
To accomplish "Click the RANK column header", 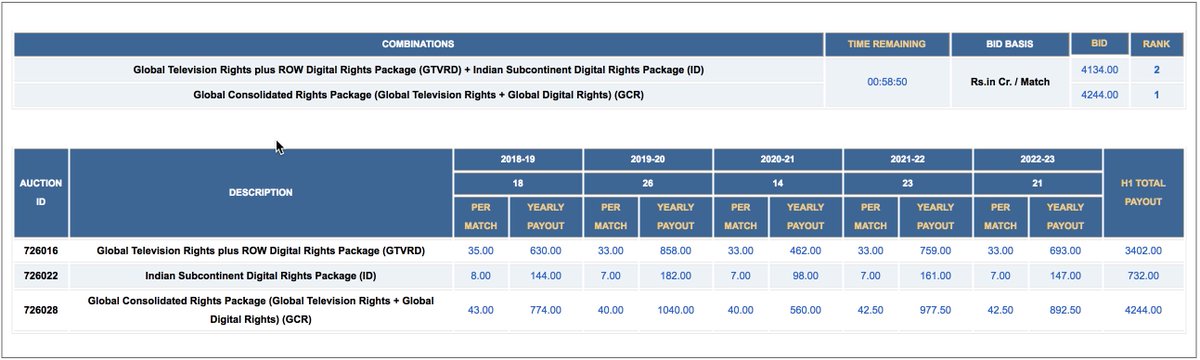I will (1156, 44).
